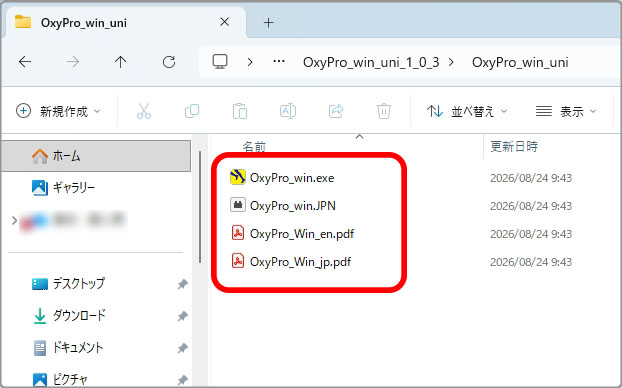The width and height of the screenshot is (622, 388).
Task: Open the 並べ替え sort dropdown
Action: [x=467, y=111]
